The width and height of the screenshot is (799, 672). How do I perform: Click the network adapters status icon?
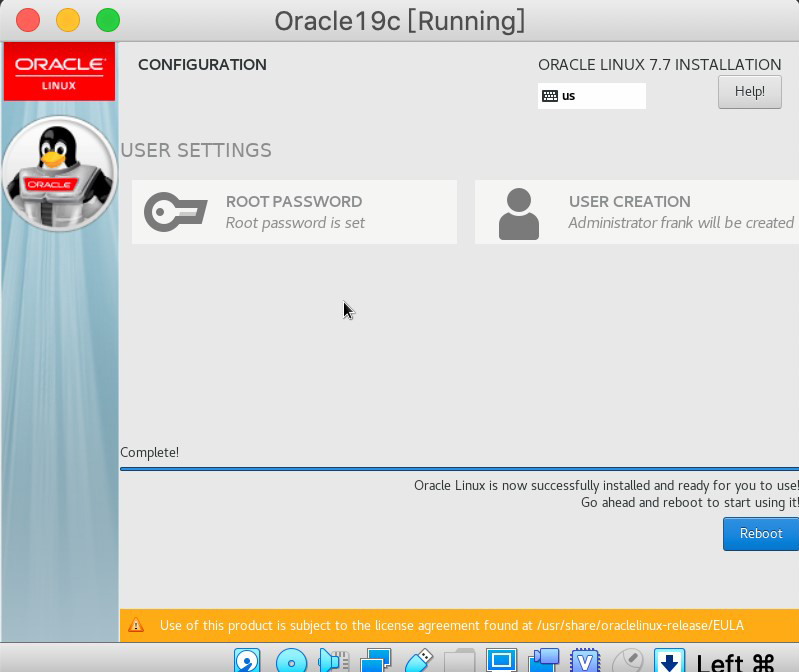[x=376, y=661]
